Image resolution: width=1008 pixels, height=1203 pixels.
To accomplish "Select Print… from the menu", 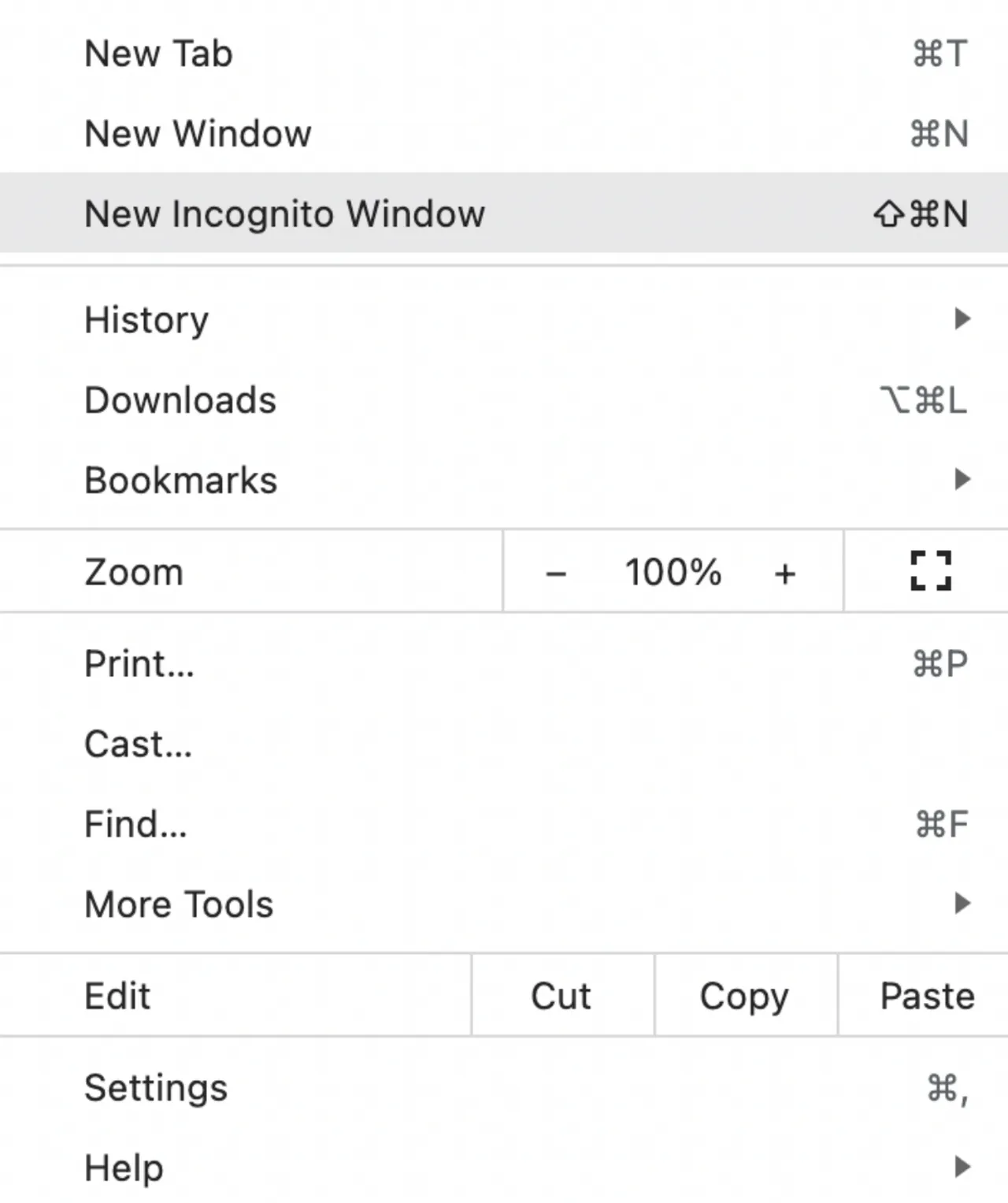I will click(x=504, y=663).
